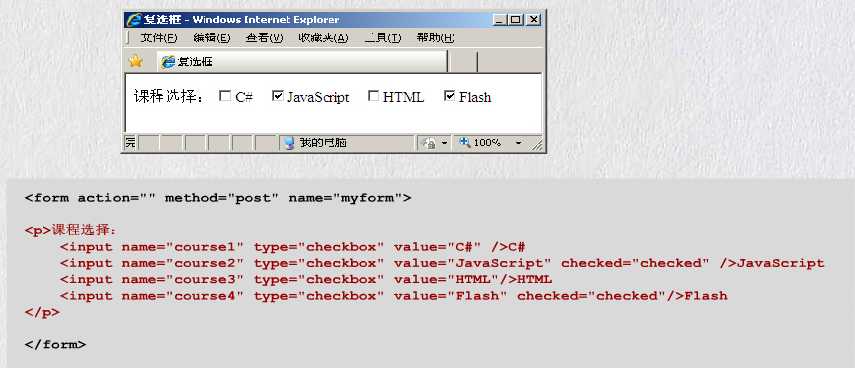Screen dimensions: 855x368
Task: Click the opening form tag code line
Action: click(218, 198)
